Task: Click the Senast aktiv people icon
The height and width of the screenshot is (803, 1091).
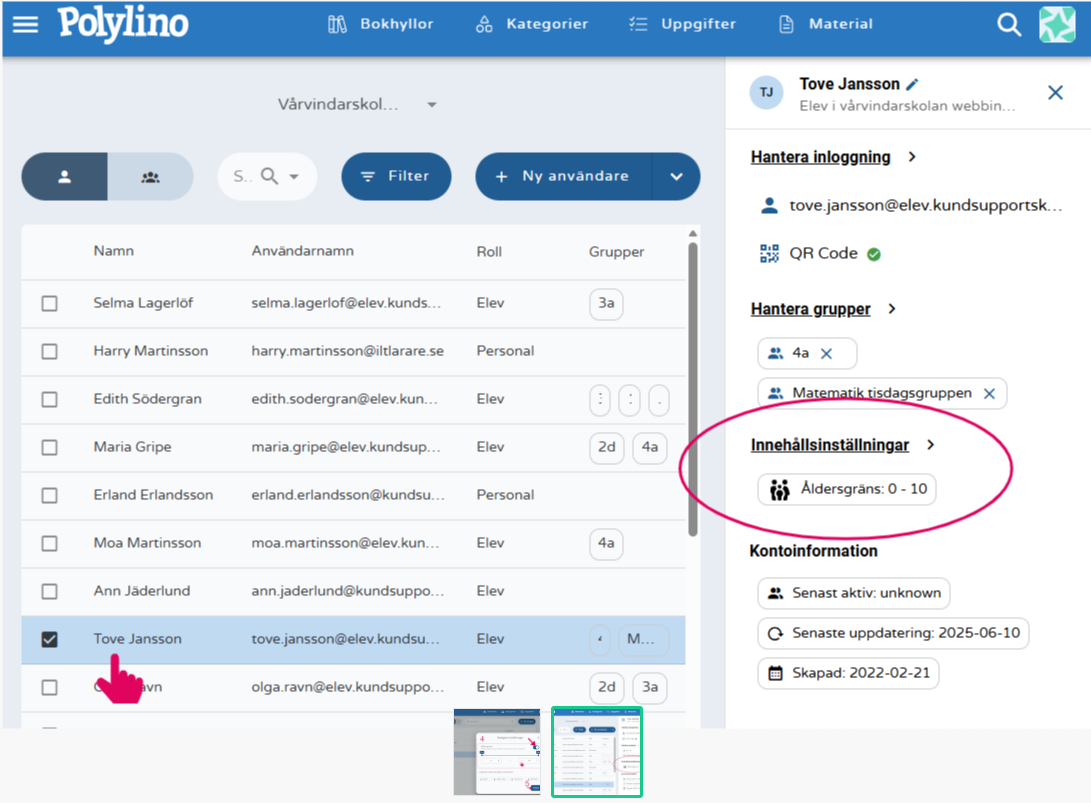Action: pyautogui.click(x=775, y=594)
